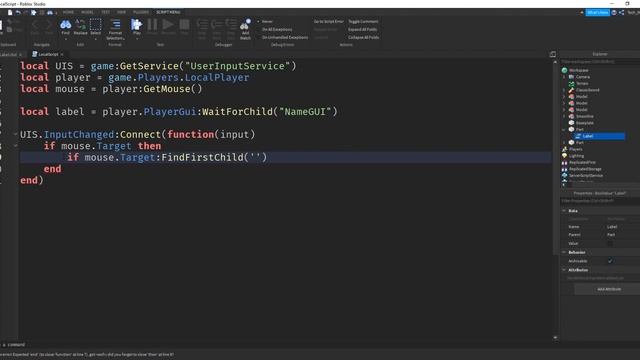
Task: Open the MODEL ribbon tab
Action: click(x=87, y=12)
